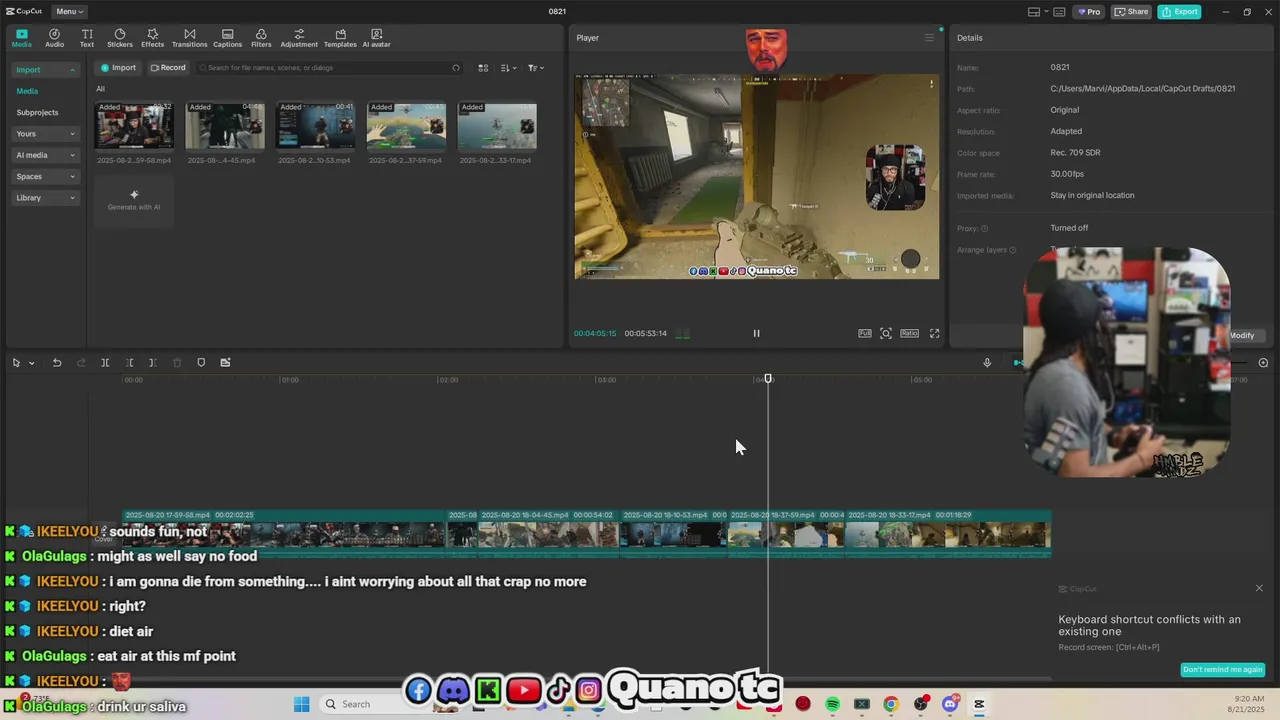Close the keyboard shortcut conflict notification
This screenshot has width=1280, height=720.
click(x=1259, y=588)
